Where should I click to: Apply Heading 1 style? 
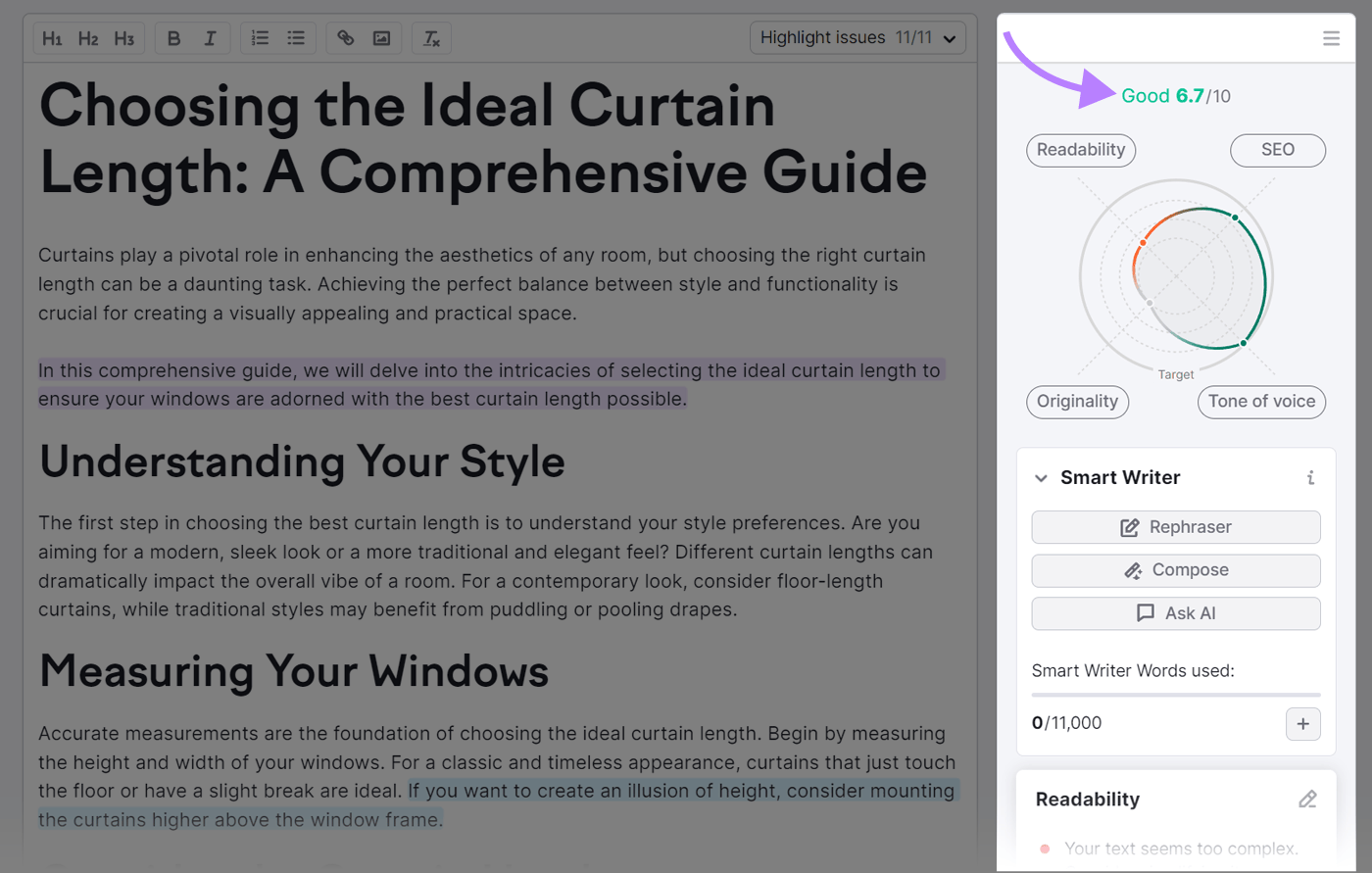(x=52, y=37)
